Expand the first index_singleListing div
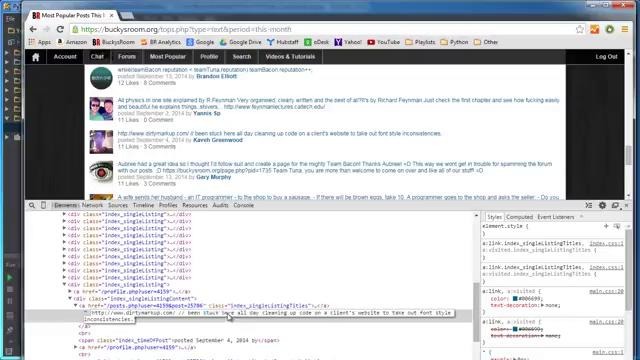Viewport: 640px width, 360px height. pos(64,214)
